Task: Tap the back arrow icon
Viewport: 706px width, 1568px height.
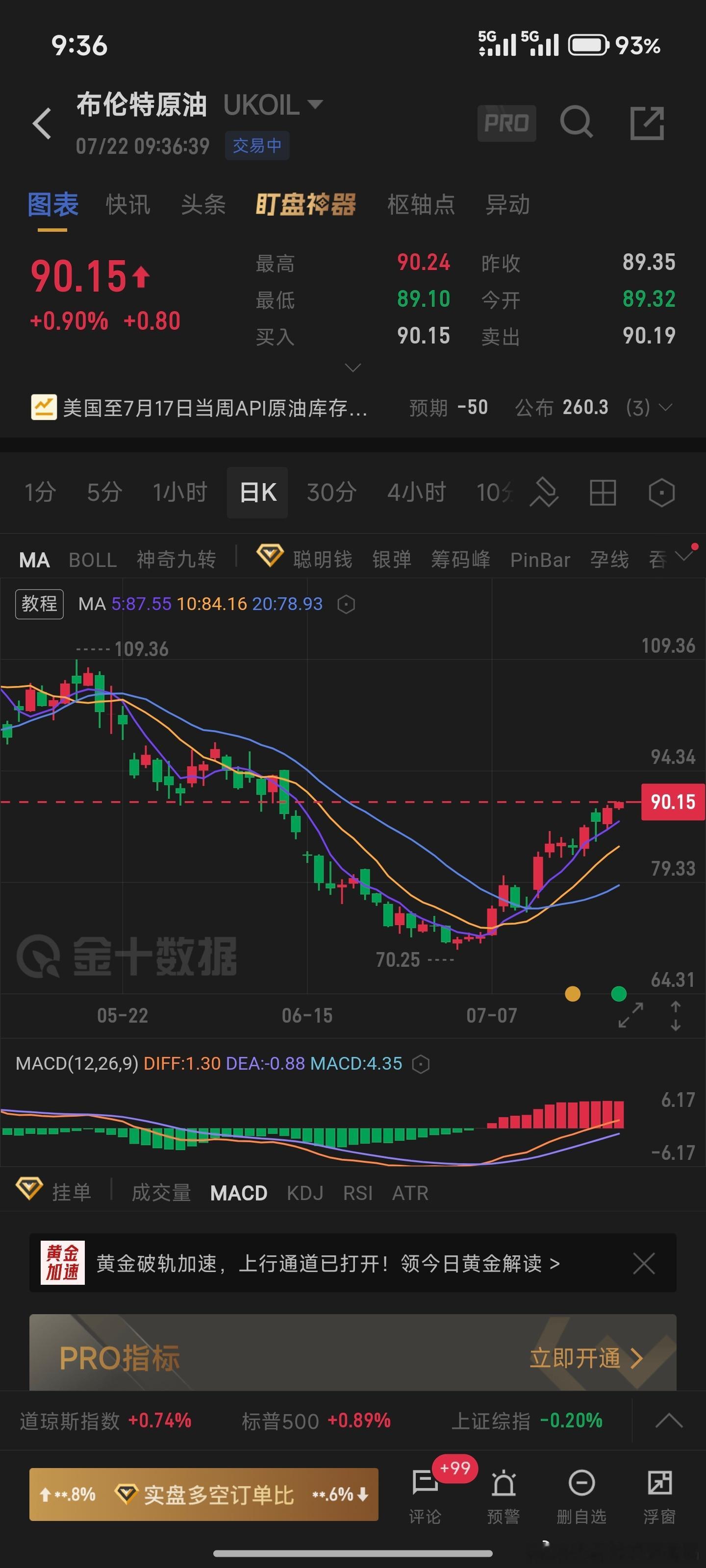Action: coord(42,124)
